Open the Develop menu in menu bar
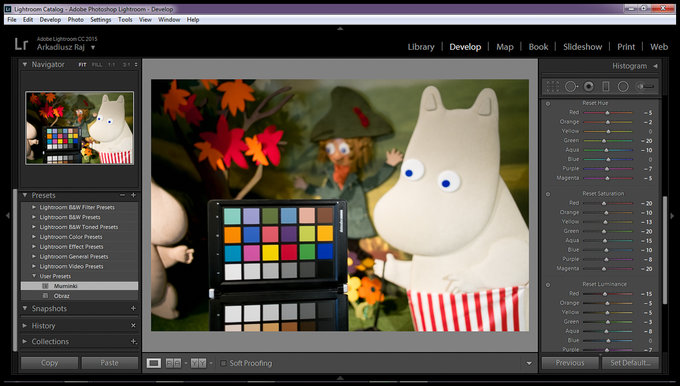Viewport: 680px width, 386px height. (50, 20)
